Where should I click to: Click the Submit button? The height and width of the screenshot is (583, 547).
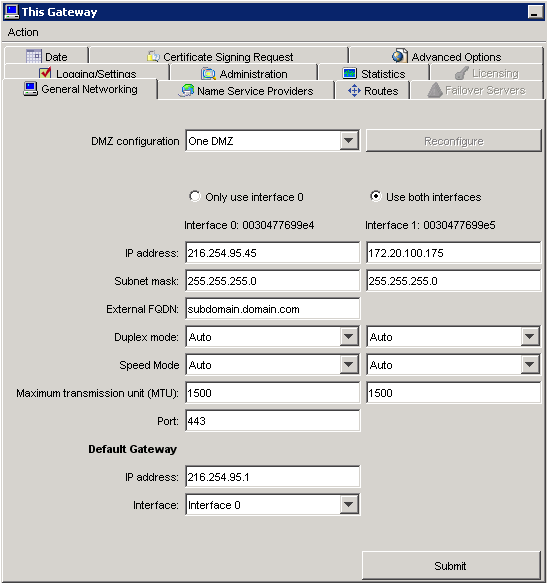tap(451, 566)
